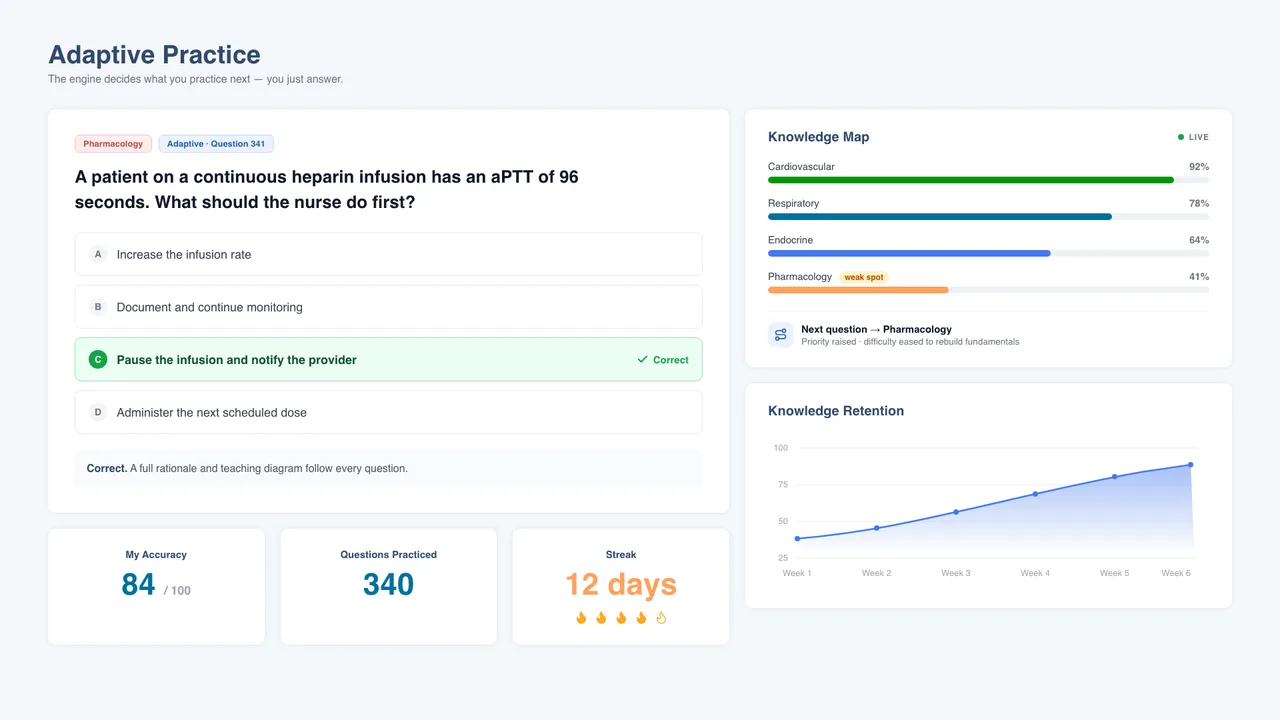The height and width of the screenshot is (720, 1280).
Task: Click the Week 4 retention data point
Action: [1035, 494]
